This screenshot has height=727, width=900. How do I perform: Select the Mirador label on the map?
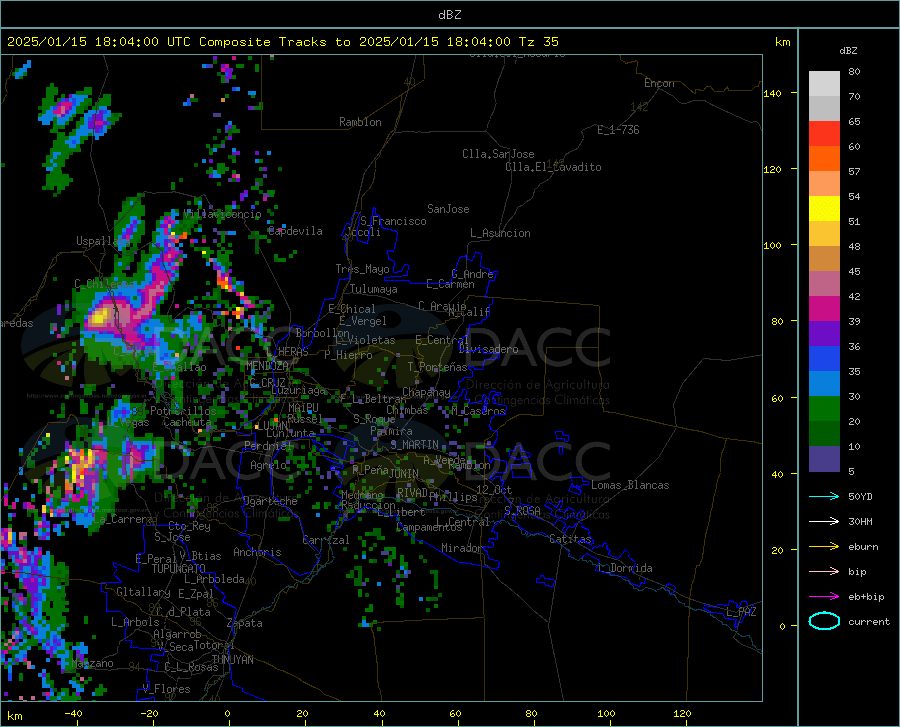tap(461, 548)
